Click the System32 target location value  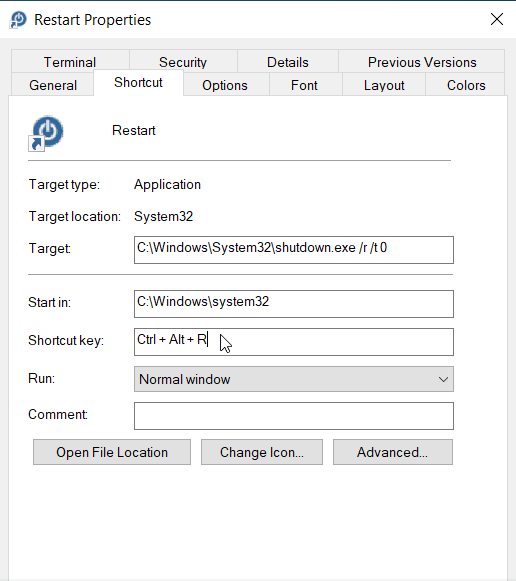[x=163, y=216]
